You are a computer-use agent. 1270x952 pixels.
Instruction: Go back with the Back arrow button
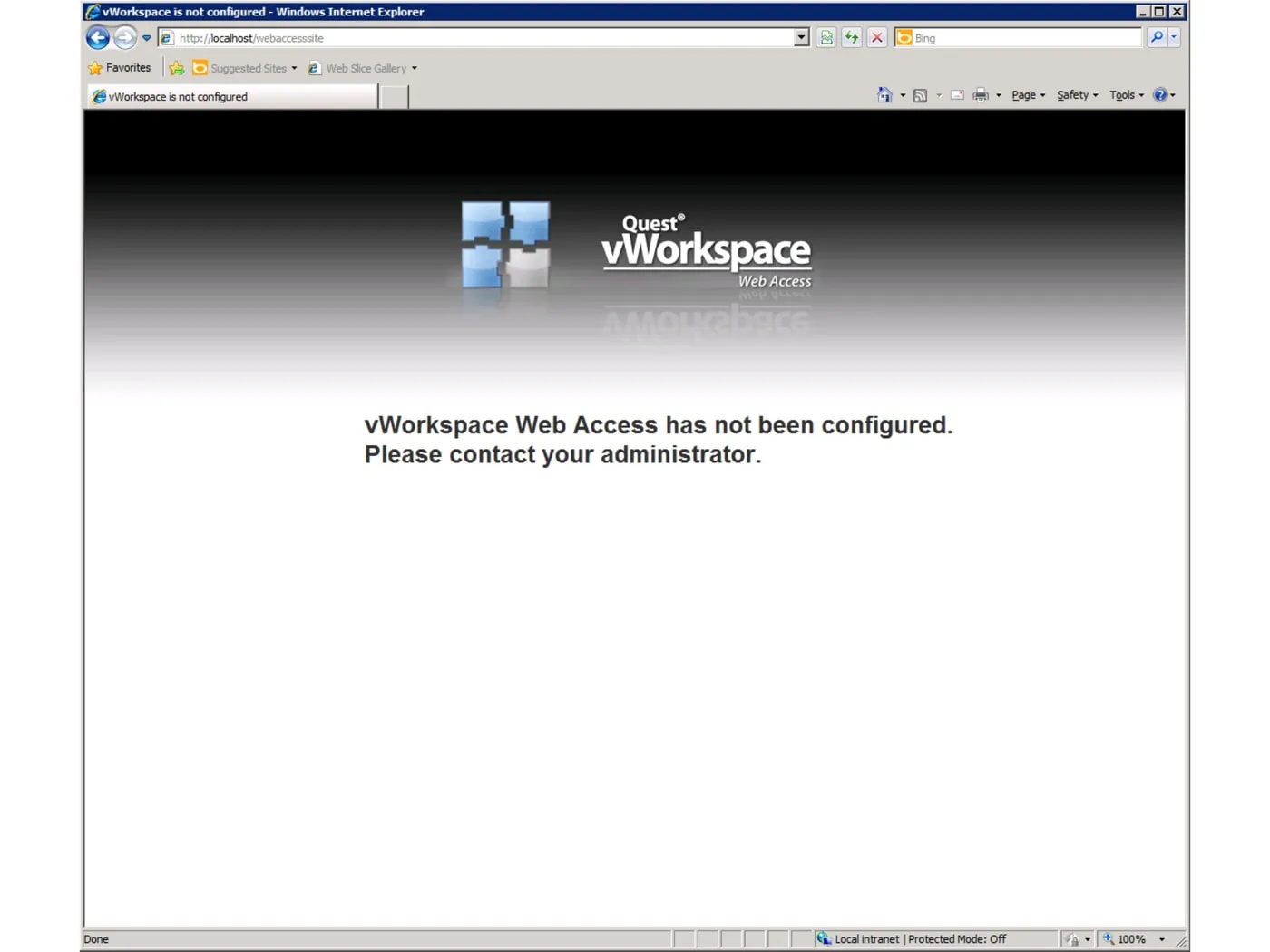click(98, 38)
